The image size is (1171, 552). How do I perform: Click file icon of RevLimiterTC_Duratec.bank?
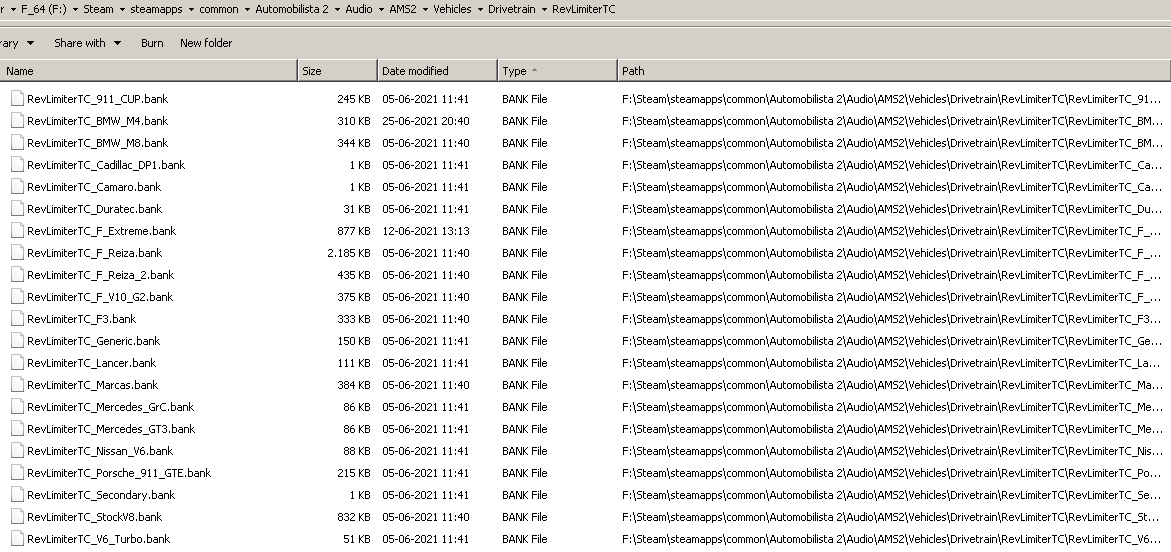(17, 209)
